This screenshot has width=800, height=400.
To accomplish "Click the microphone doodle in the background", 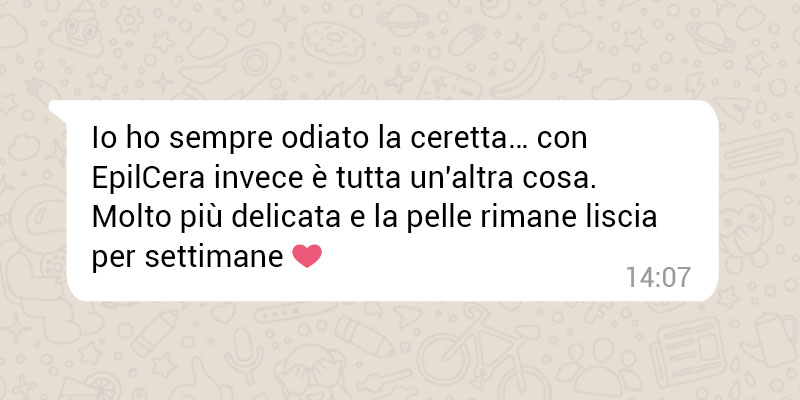I will pos(245,352).
